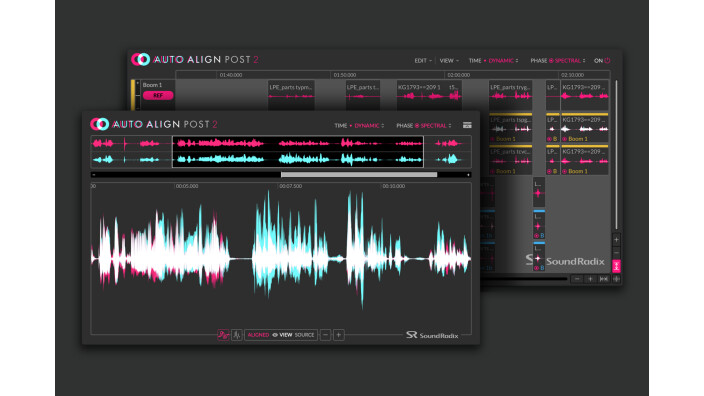Click the overview scrollbar gray thumb
Image resolution: width=704 pixels, height=396 pixels.
tap(359, 175)
